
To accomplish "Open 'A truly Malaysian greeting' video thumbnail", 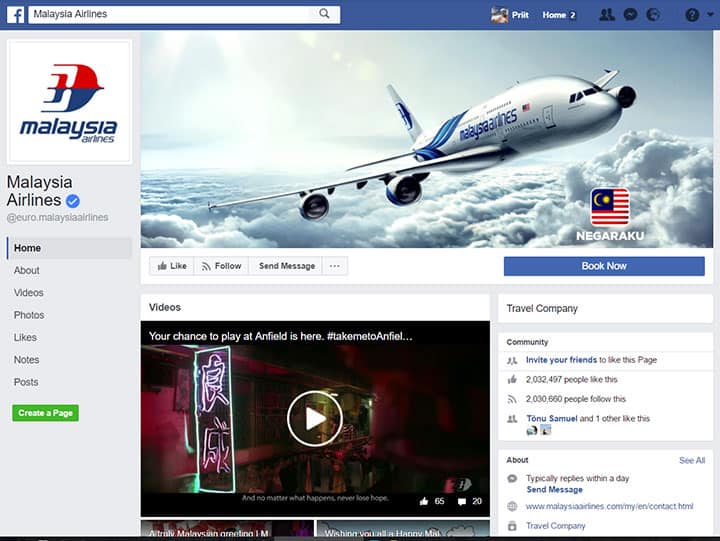I will tap(227, 528).
